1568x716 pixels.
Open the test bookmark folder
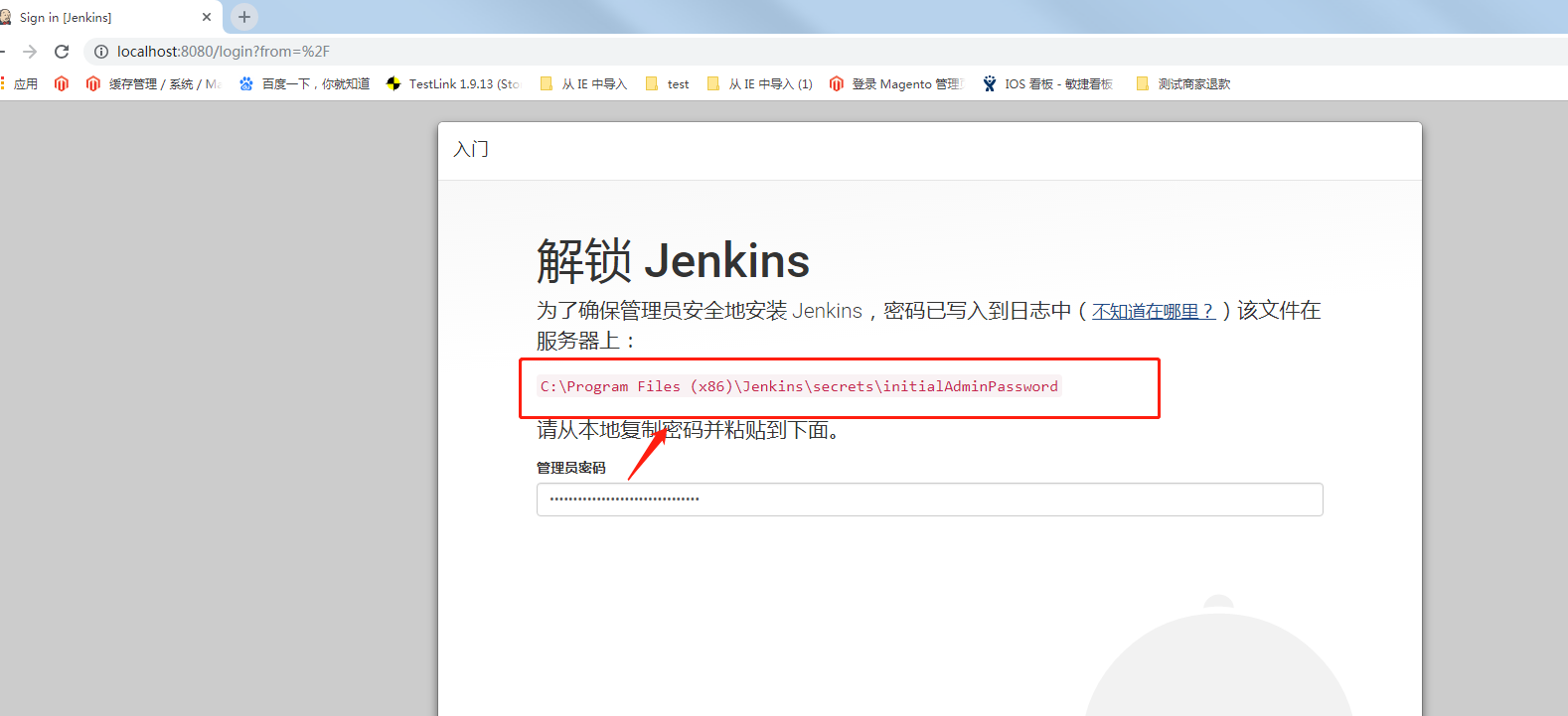point(668,84)
